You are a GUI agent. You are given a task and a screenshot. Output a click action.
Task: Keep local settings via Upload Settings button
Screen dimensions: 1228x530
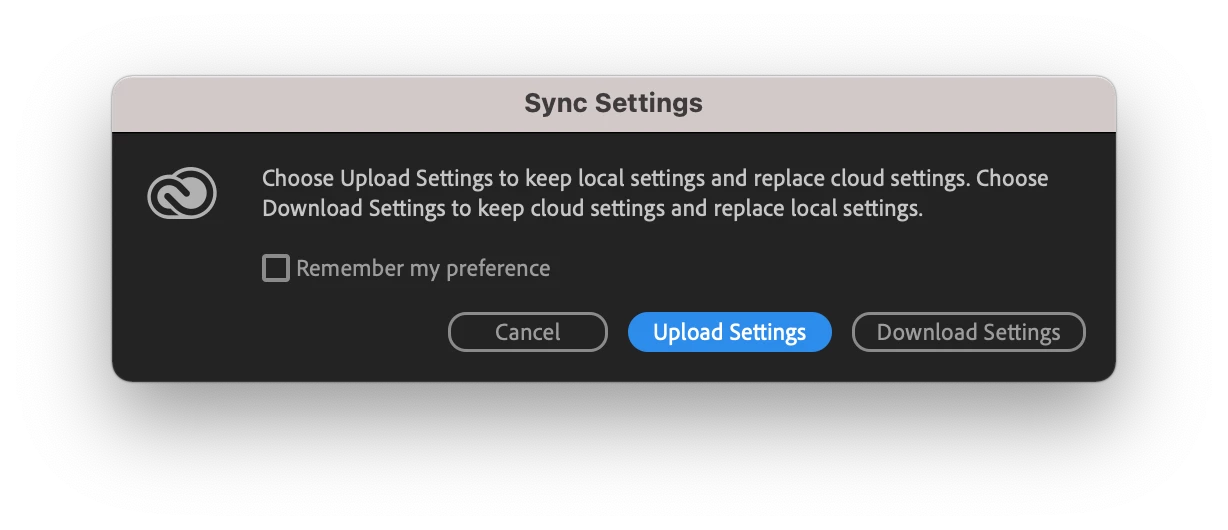point(729,332)
